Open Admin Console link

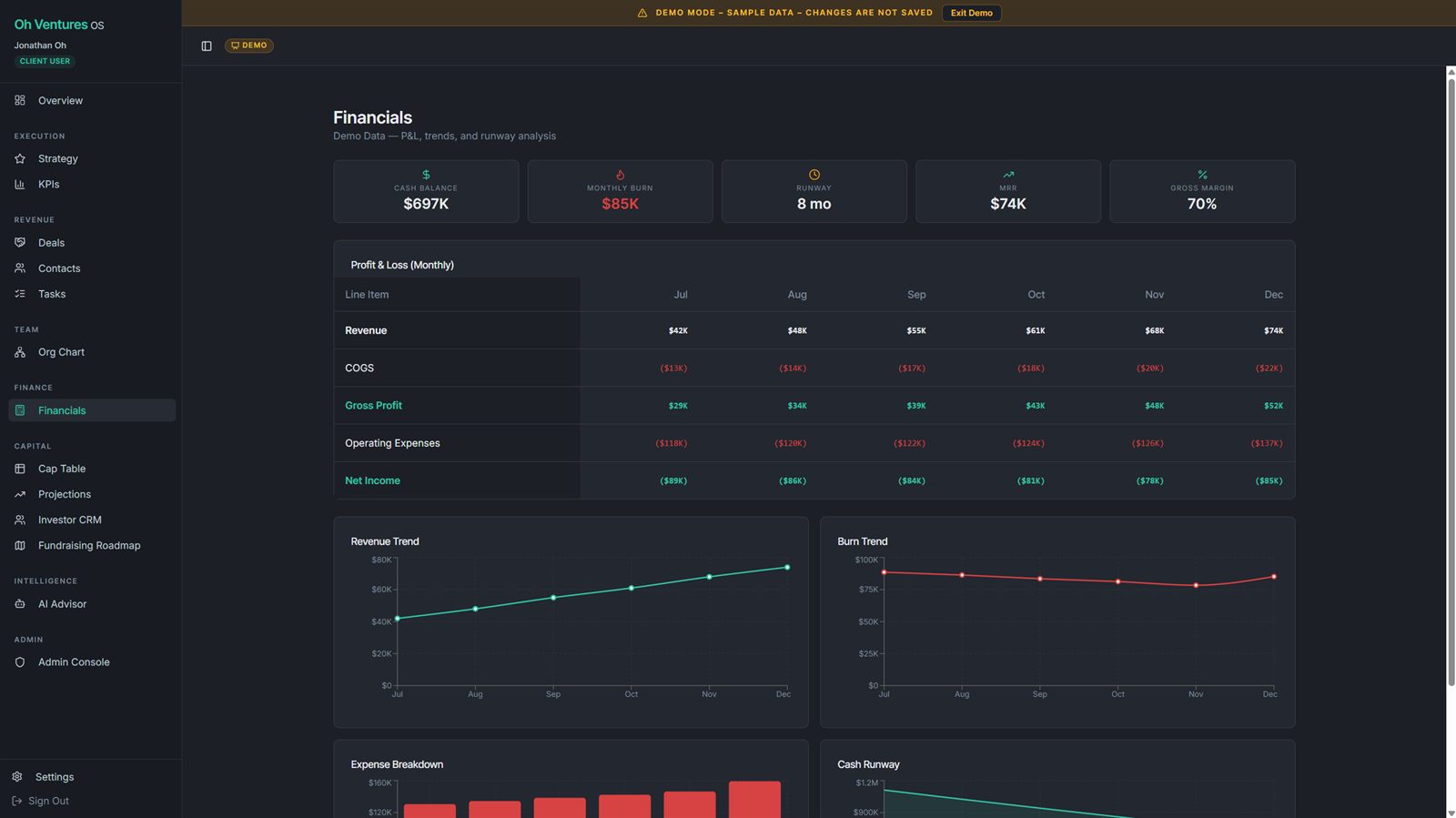coord(92,662)
